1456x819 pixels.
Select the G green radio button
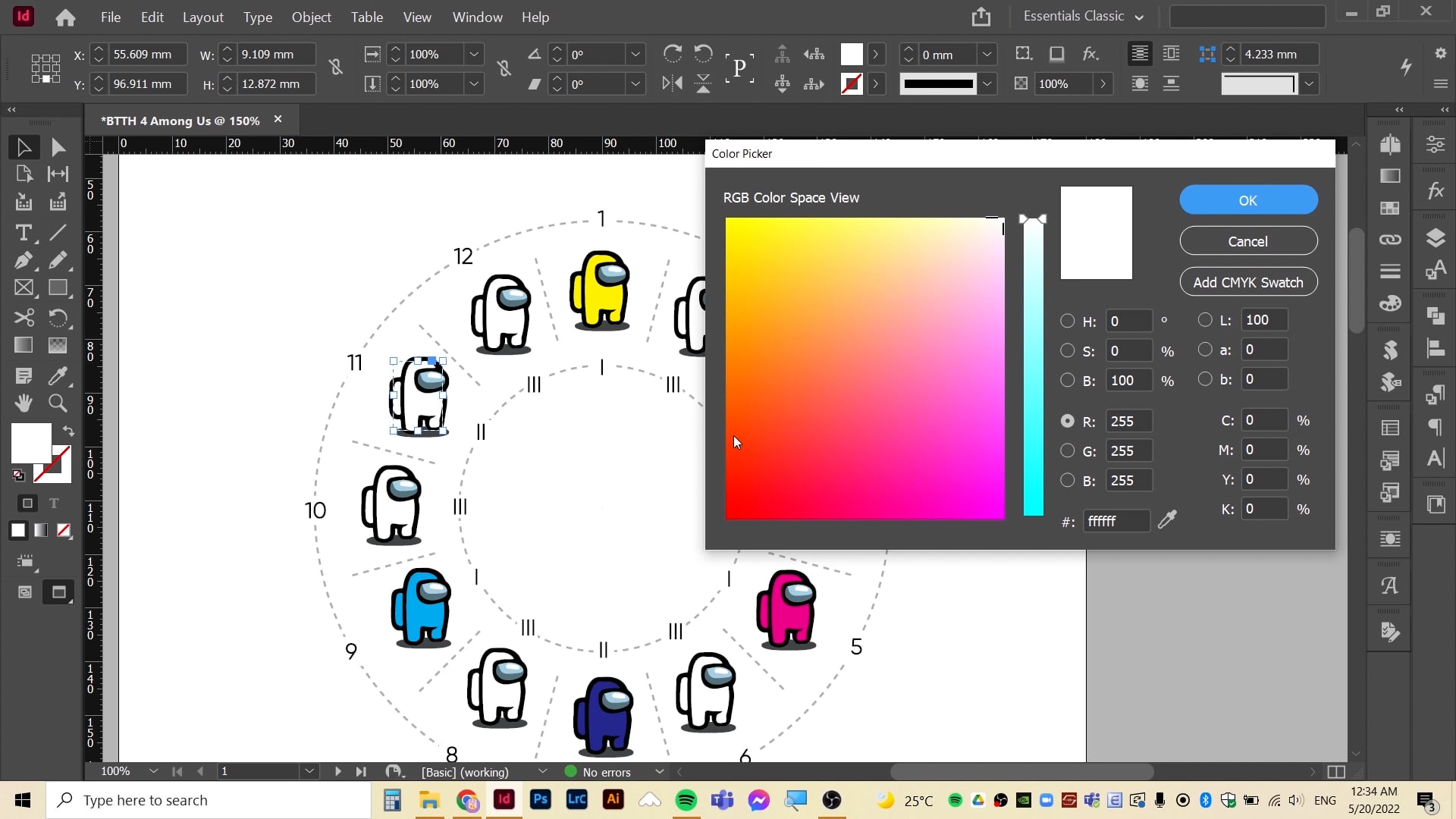point(1067,450)
